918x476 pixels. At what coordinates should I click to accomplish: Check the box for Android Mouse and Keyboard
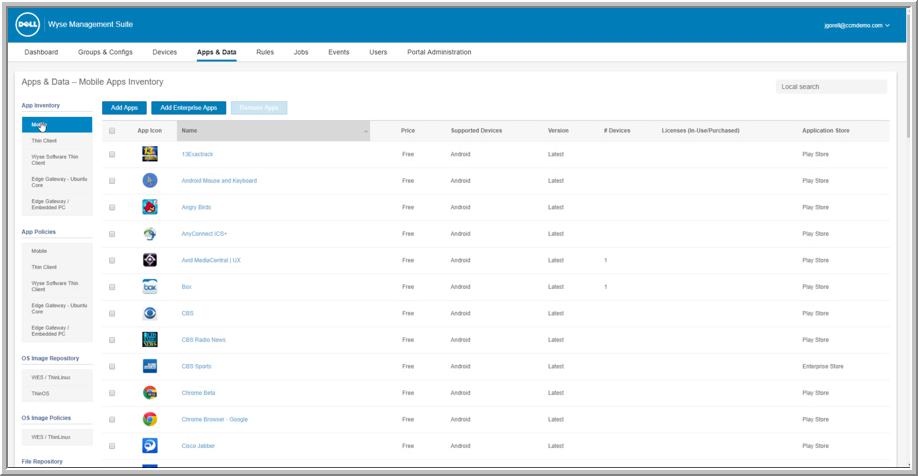pos(112,180)
